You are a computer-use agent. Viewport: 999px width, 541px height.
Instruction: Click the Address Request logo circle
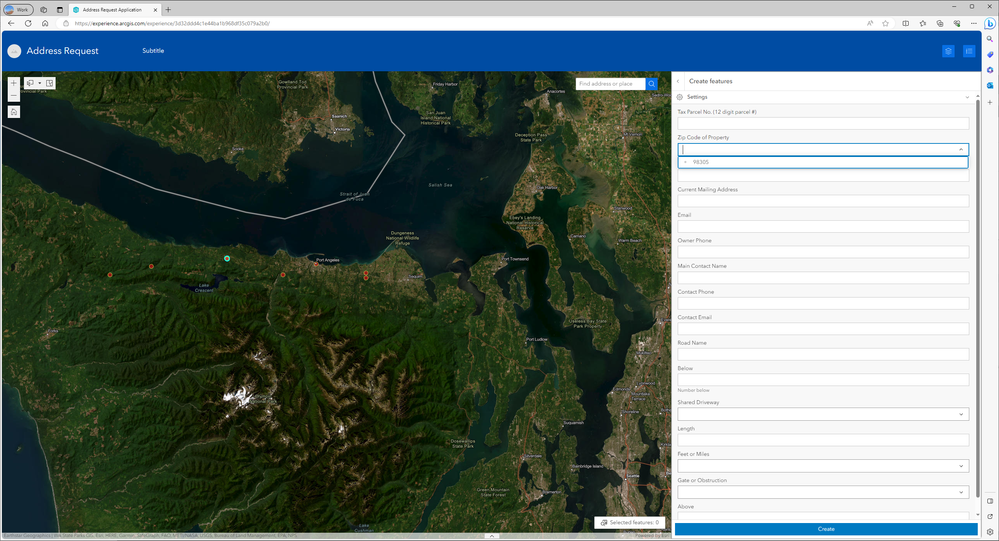pyautogui.click(x=14, y=51)
